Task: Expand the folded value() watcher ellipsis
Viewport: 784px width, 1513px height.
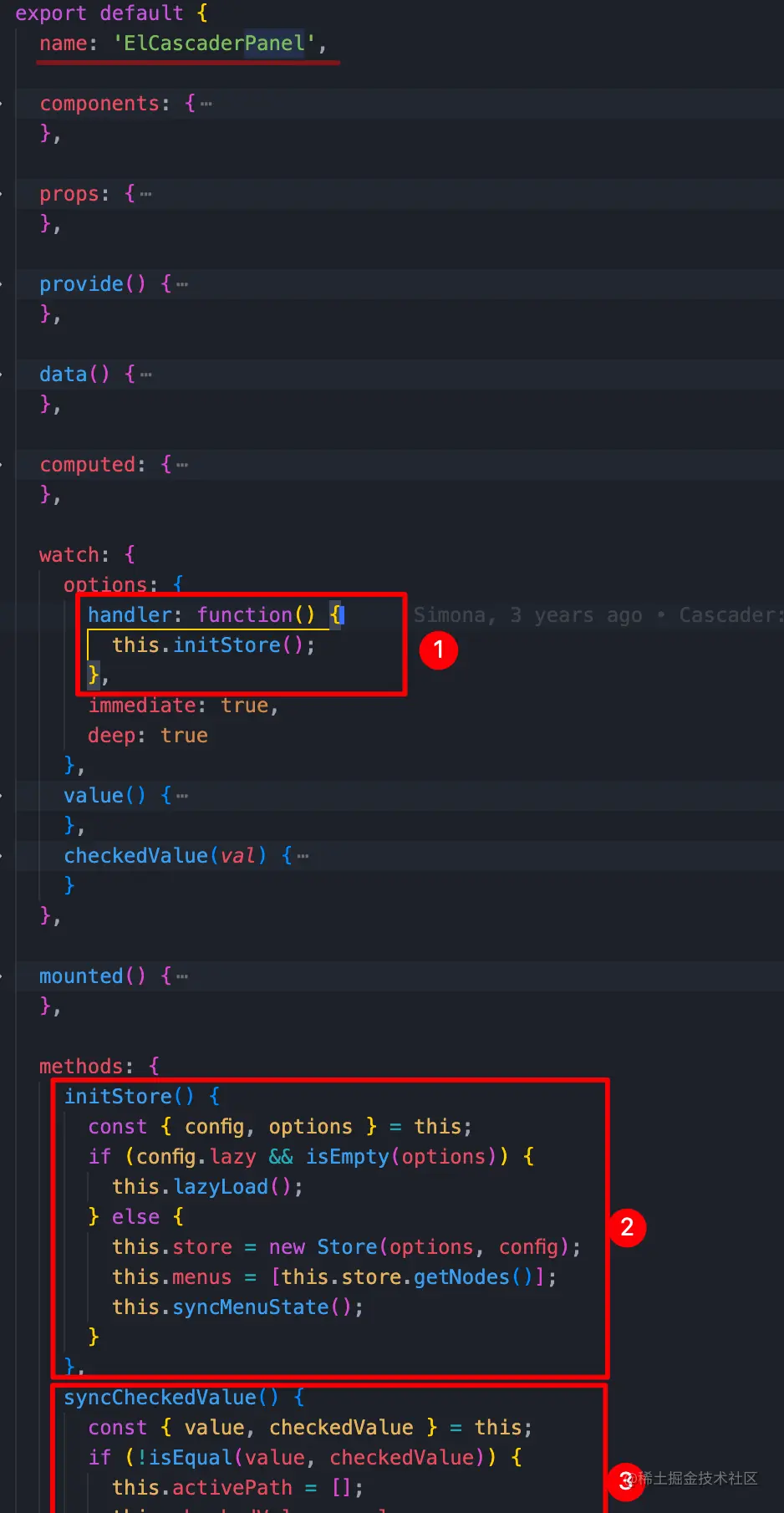Action: click(182, 797)
